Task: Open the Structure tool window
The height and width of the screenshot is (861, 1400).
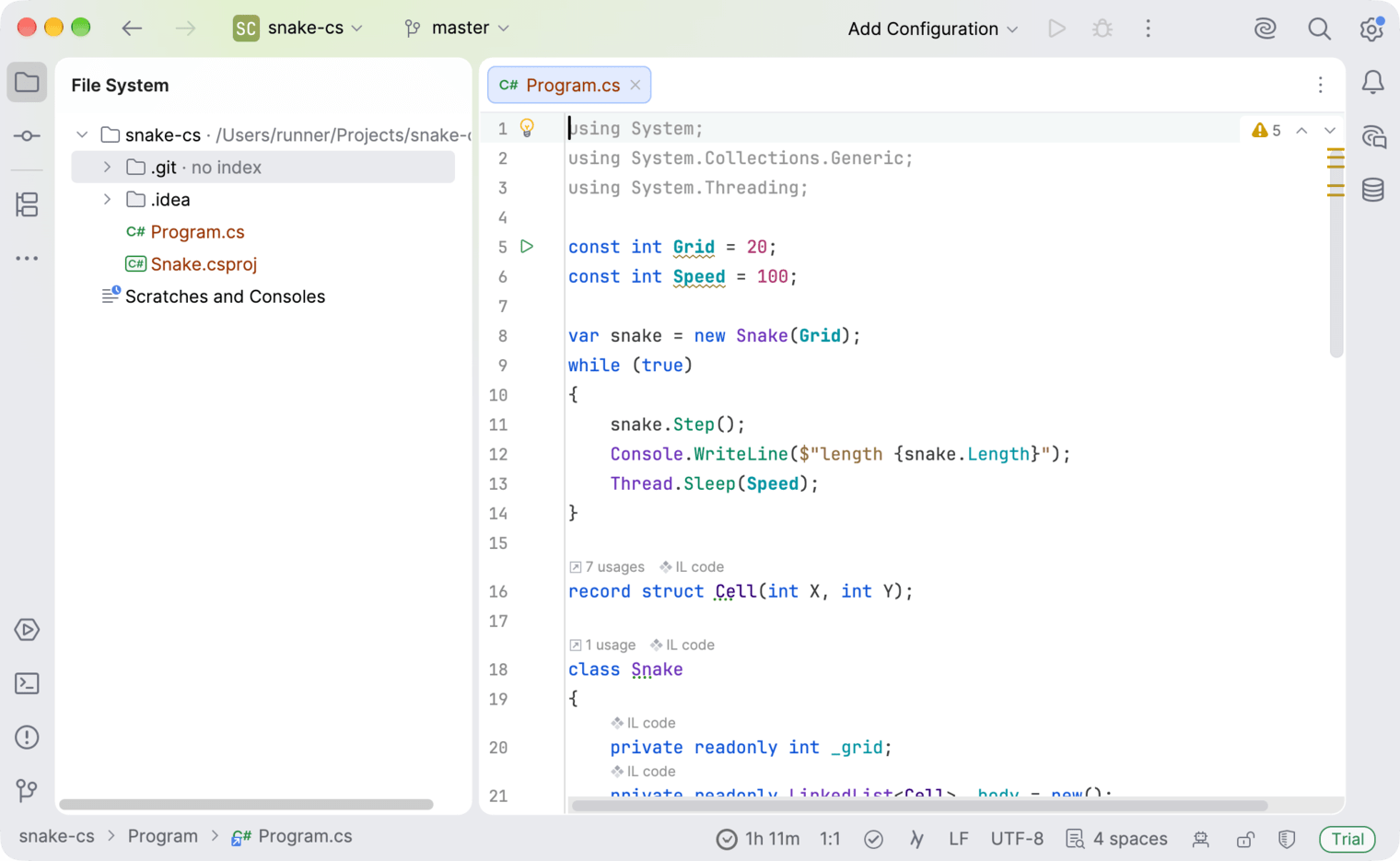Action: point(27,204)
